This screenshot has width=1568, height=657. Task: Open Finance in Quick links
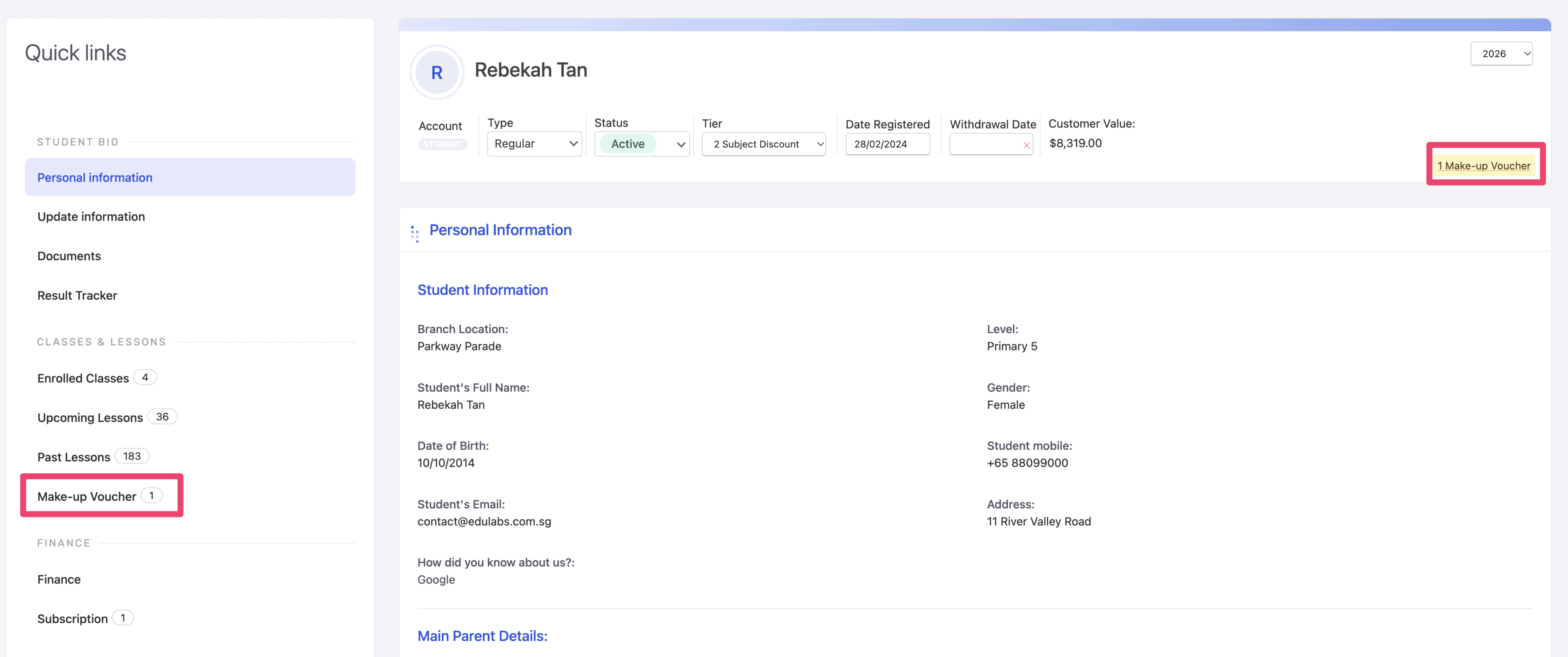(x=58, y=580)
